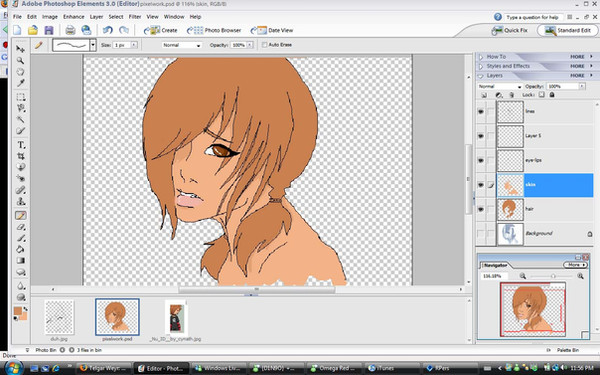Select the Rectangular Marquee tool

coord(21,97)
